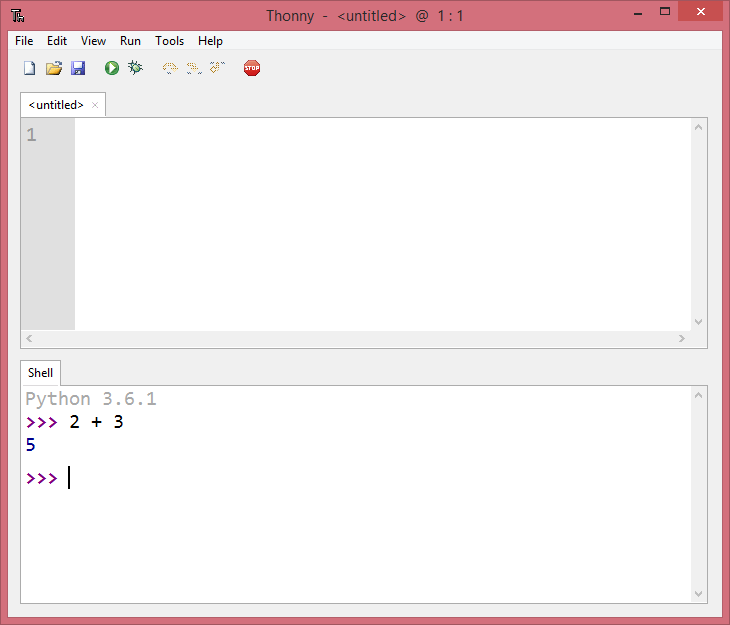This screenshot has width=730, height=625.
Task: Run the current script with green play icon
Action: click(111, 68)
